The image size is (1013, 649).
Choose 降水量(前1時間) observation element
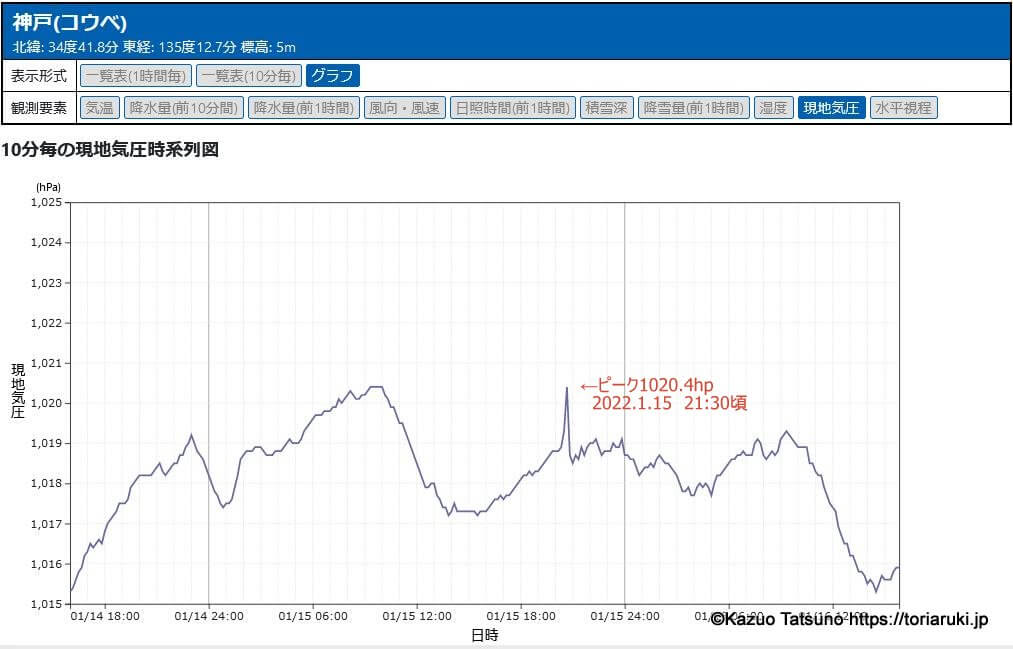(303, 108)
